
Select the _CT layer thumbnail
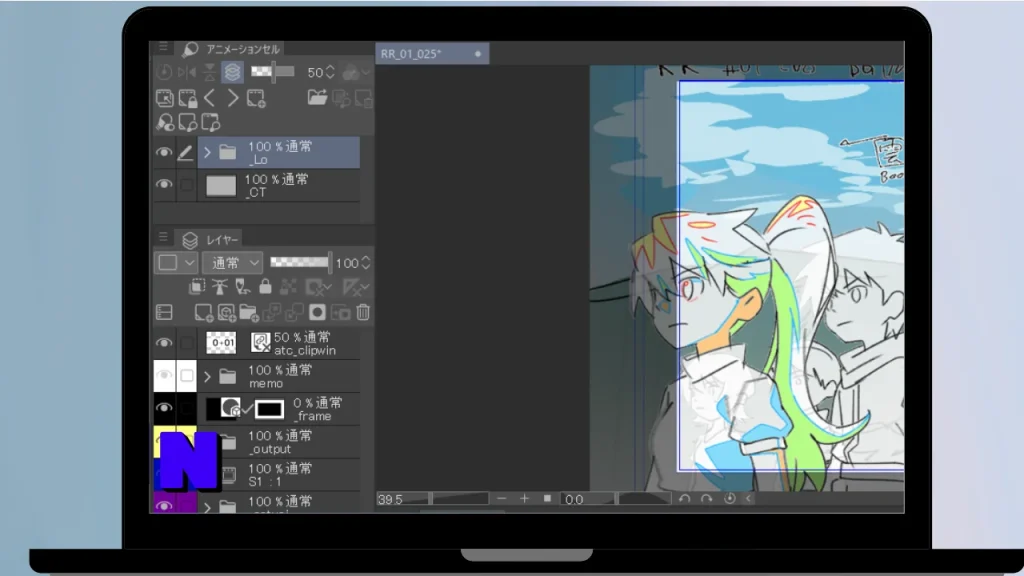[x=221, y=185]
